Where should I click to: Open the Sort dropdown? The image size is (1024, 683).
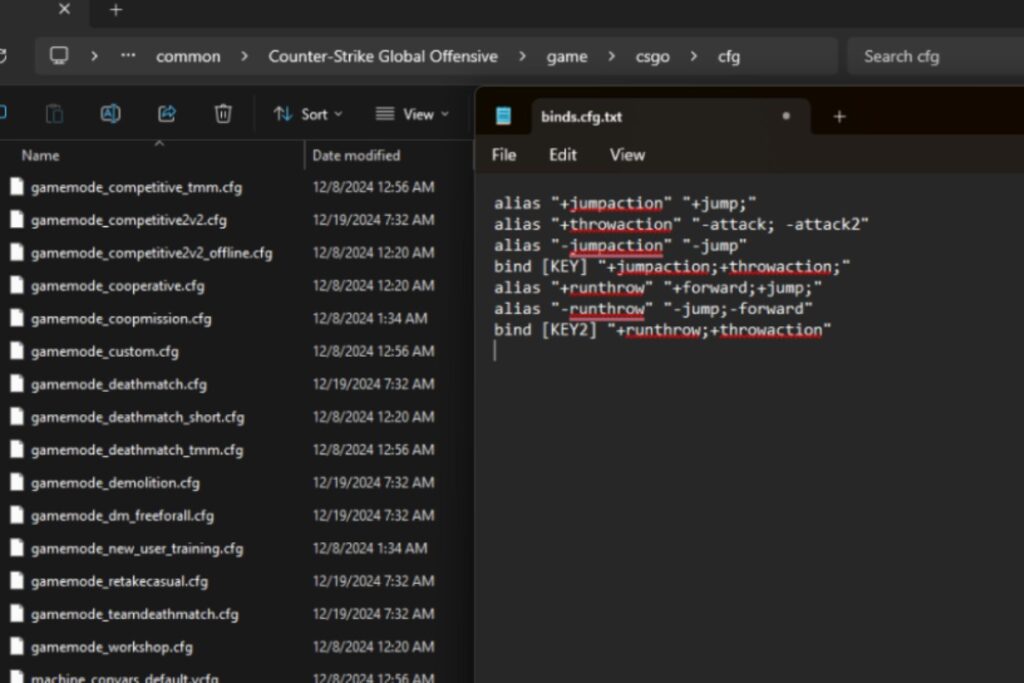[308, 114]
